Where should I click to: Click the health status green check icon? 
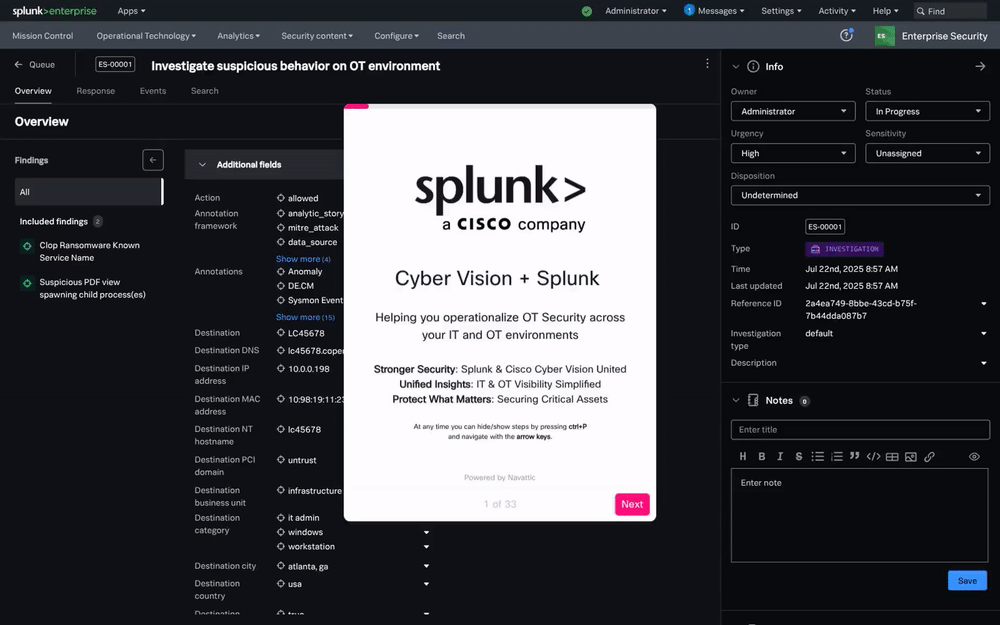coord(587,11)
